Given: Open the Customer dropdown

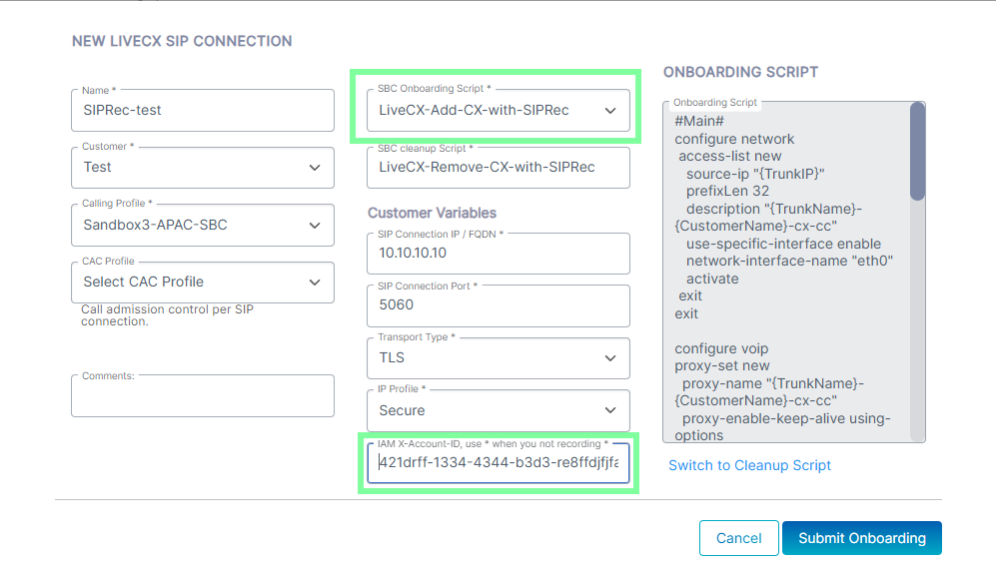Looking at the screenshot, I should point(202,167).
